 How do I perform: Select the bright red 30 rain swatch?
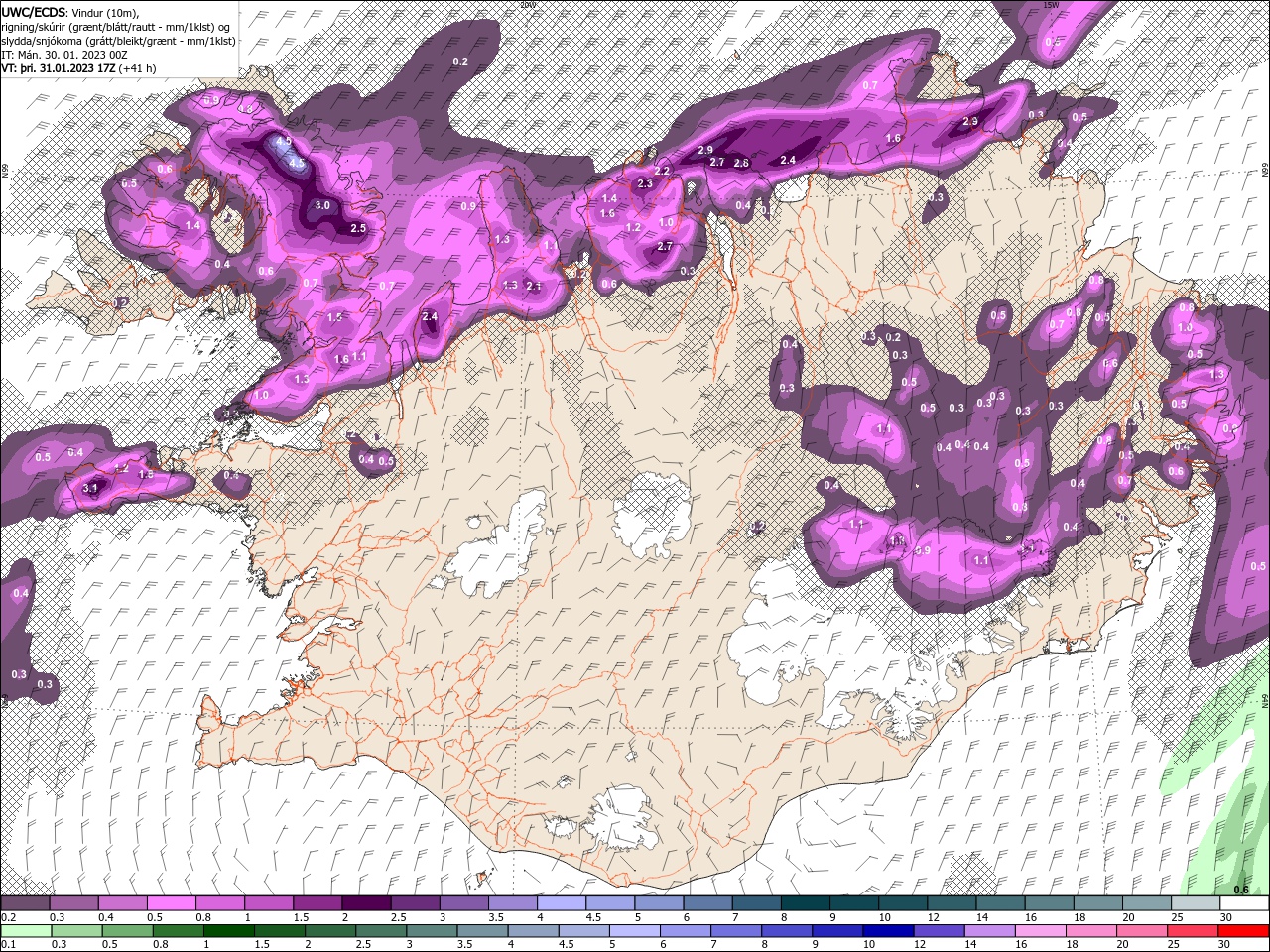tap(1244, 931)
